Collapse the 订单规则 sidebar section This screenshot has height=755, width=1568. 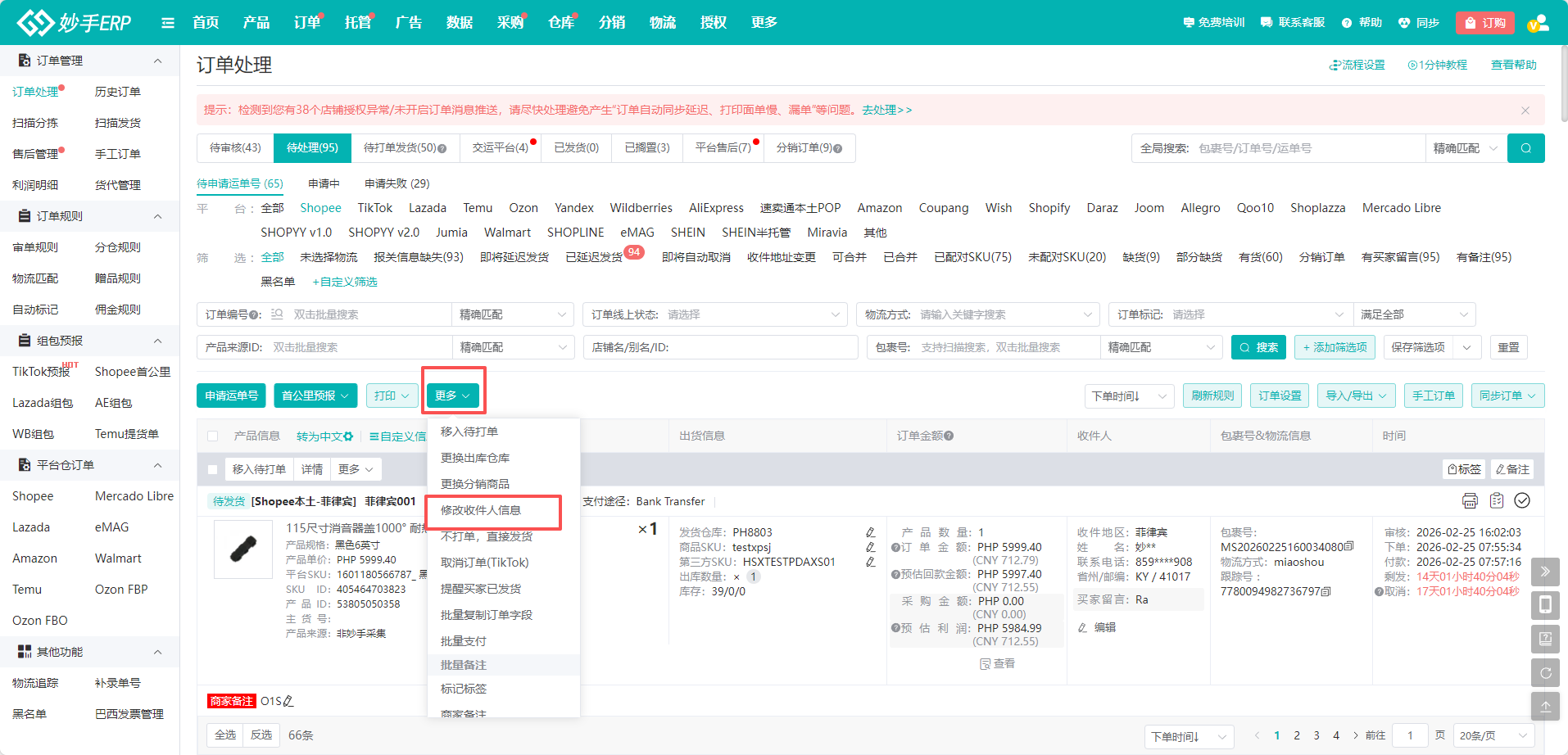point(157,216)
